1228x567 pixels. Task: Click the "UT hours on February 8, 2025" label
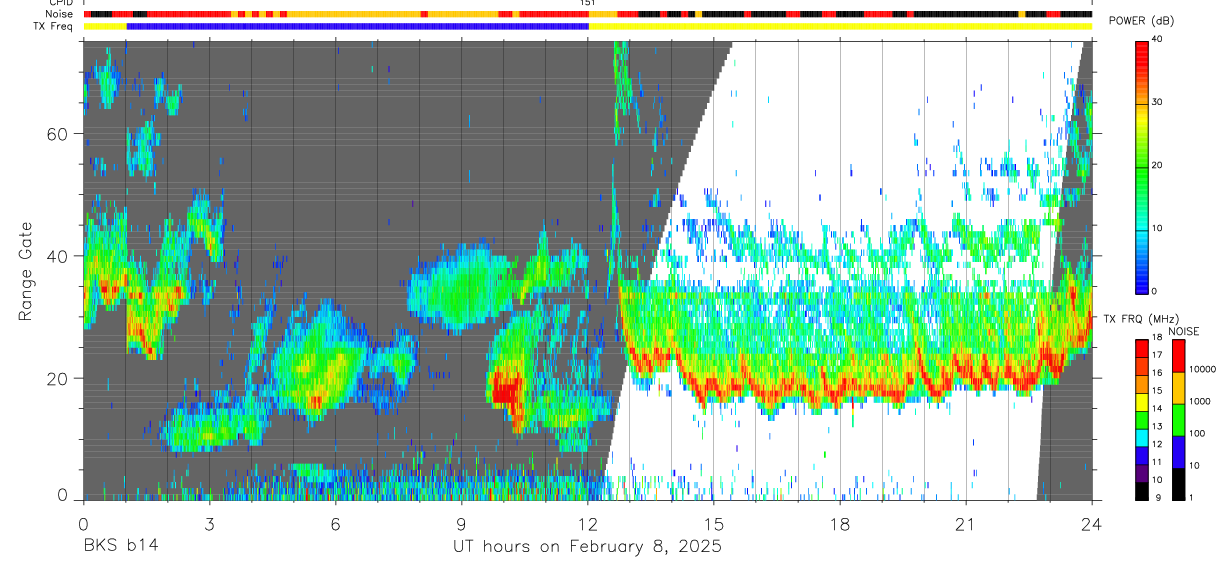(588, 547)
